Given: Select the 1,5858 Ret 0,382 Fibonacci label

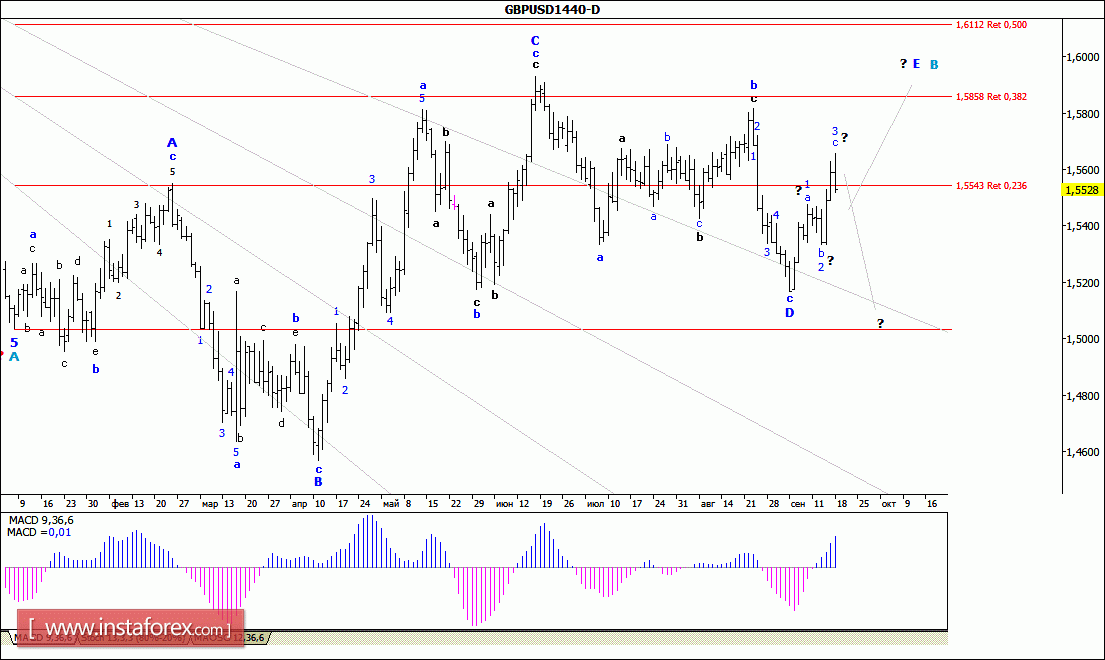Looking at the screenshot, I should [x=991, y=96].
